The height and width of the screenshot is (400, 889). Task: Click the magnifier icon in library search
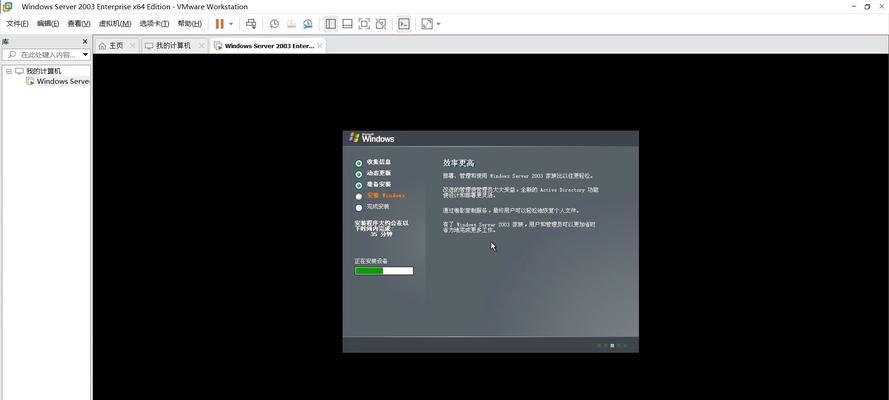point(12,55)
